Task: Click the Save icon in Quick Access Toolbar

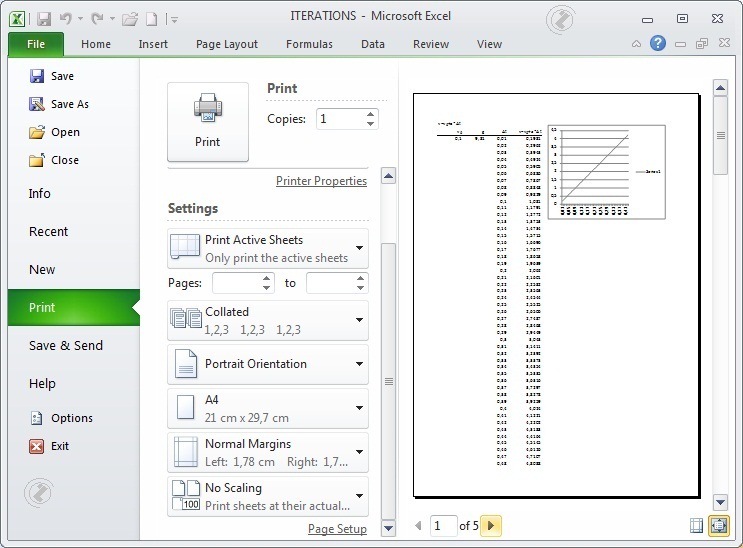Action: (44, 18)
